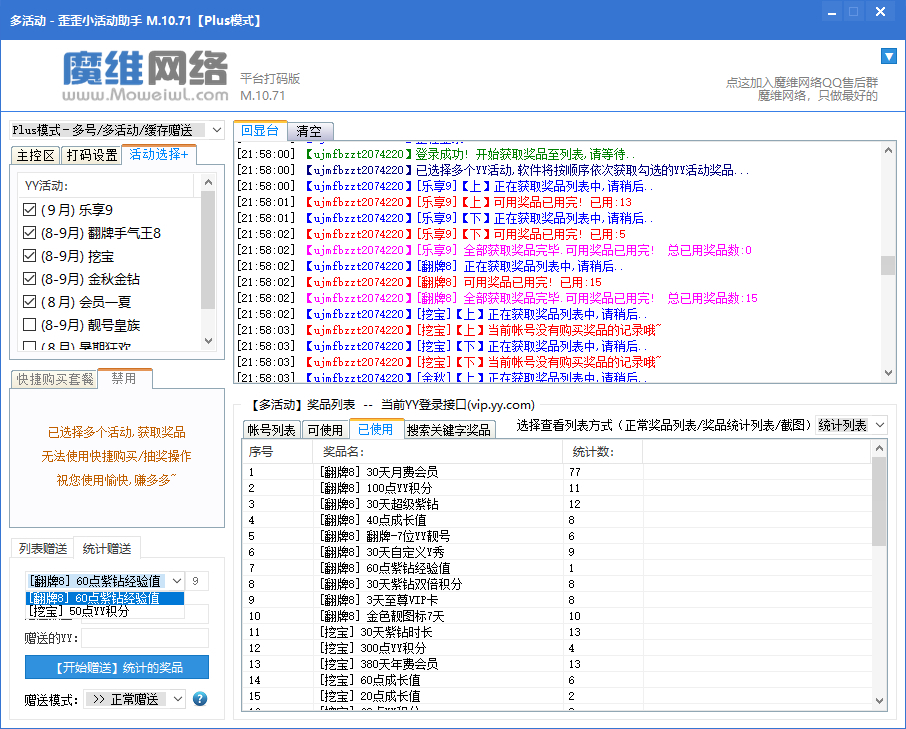The image size is (906, 729).
Task: Select the row [挖宝] 380天年费会员
Action: click(557, 664)
